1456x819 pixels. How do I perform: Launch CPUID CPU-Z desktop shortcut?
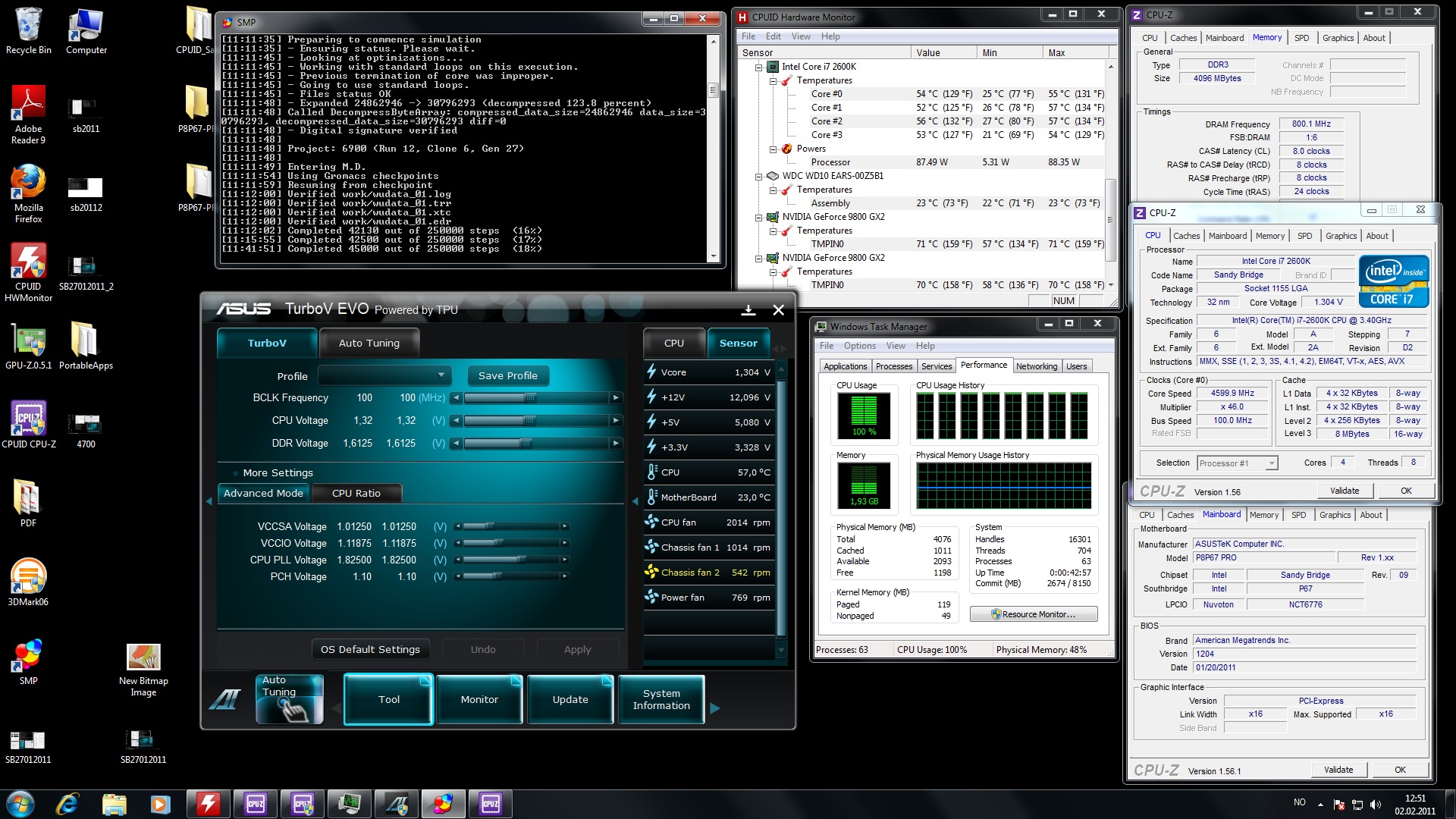29,425
